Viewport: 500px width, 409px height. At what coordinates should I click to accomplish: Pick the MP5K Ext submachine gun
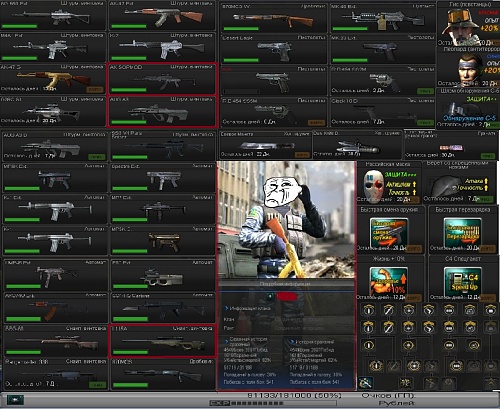pos(55,178)
